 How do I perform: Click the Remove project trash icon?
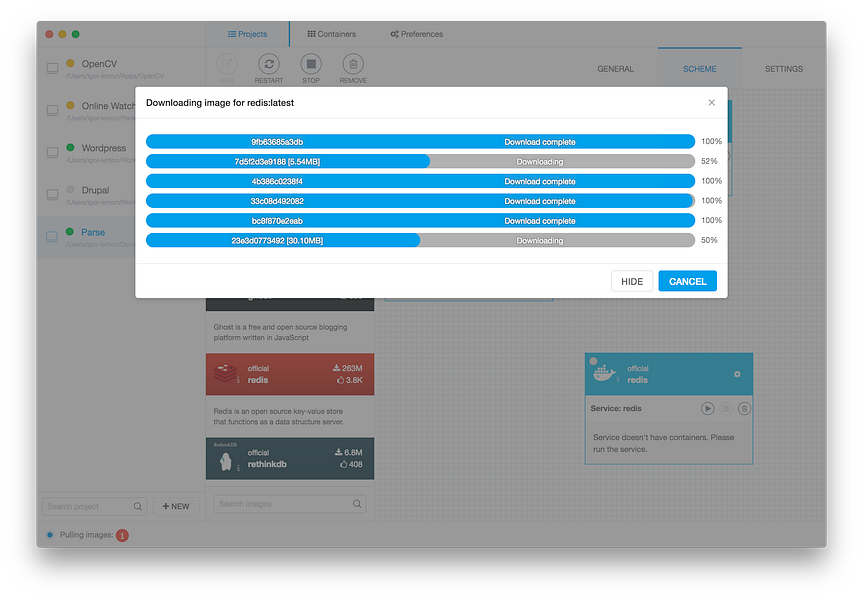click(x=353, y=64)
